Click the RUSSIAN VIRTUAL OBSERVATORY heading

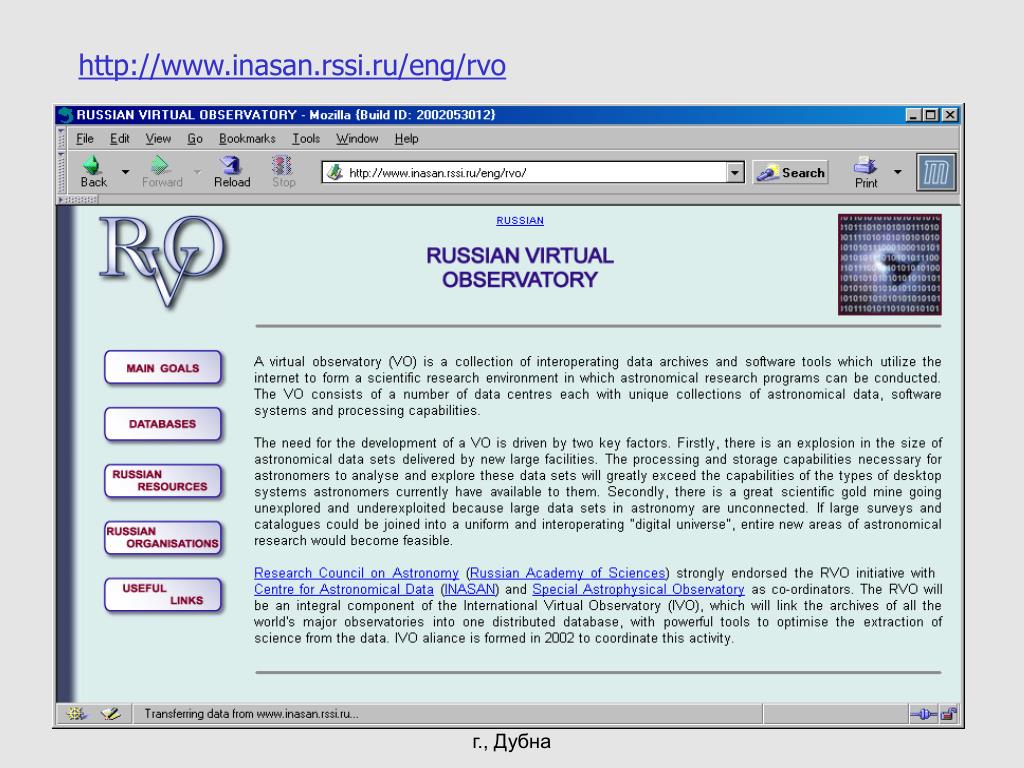520,268
